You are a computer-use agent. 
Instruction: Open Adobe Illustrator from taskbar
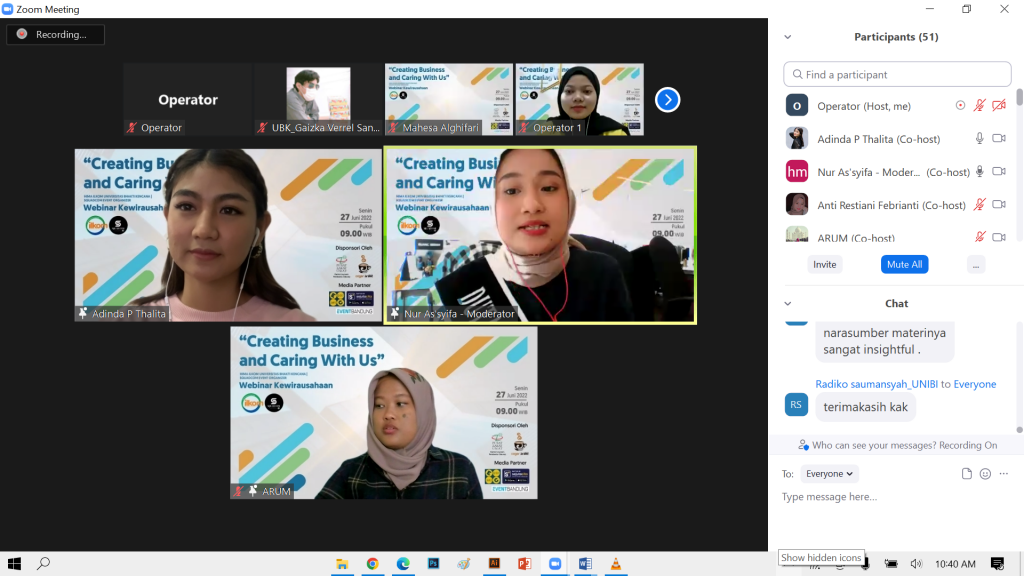point(494,564)
